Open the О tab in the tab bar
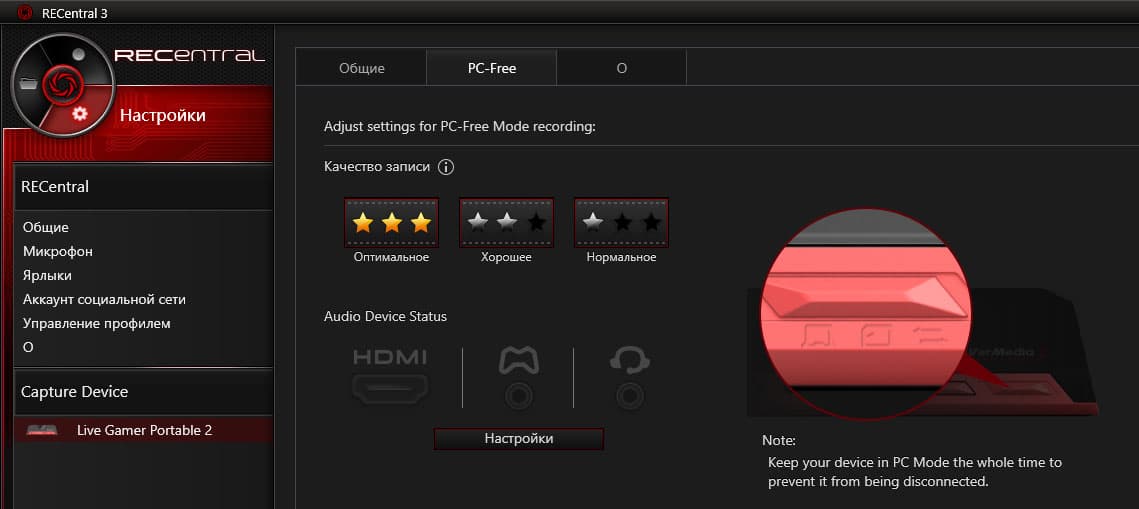The width and height of the screenshot is (1139, 509). [x=622, y=68]
